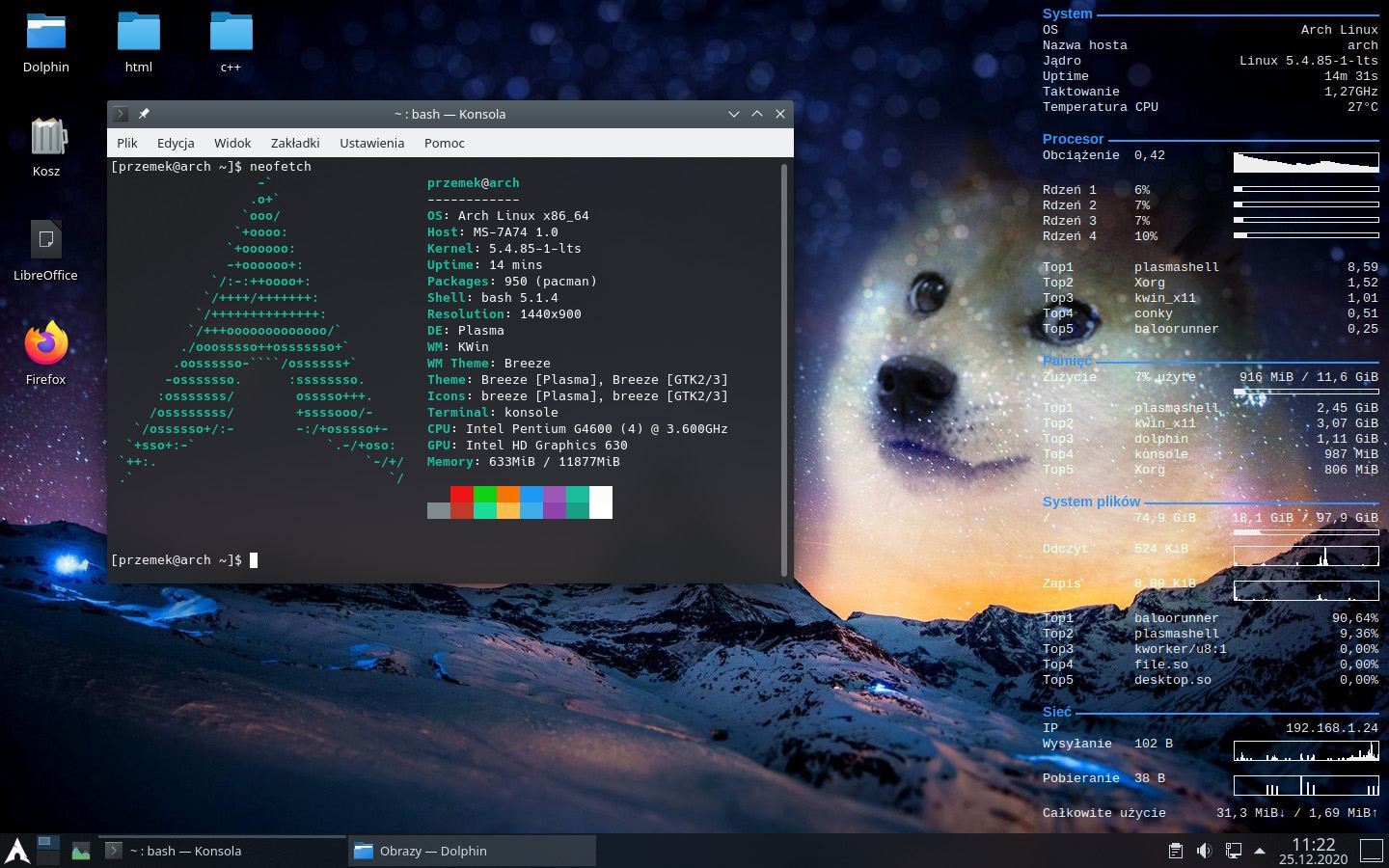Click the volume speaker tray icon
The height and width of the screenshot is (868, 1389).
click(x=1204, y=851)
